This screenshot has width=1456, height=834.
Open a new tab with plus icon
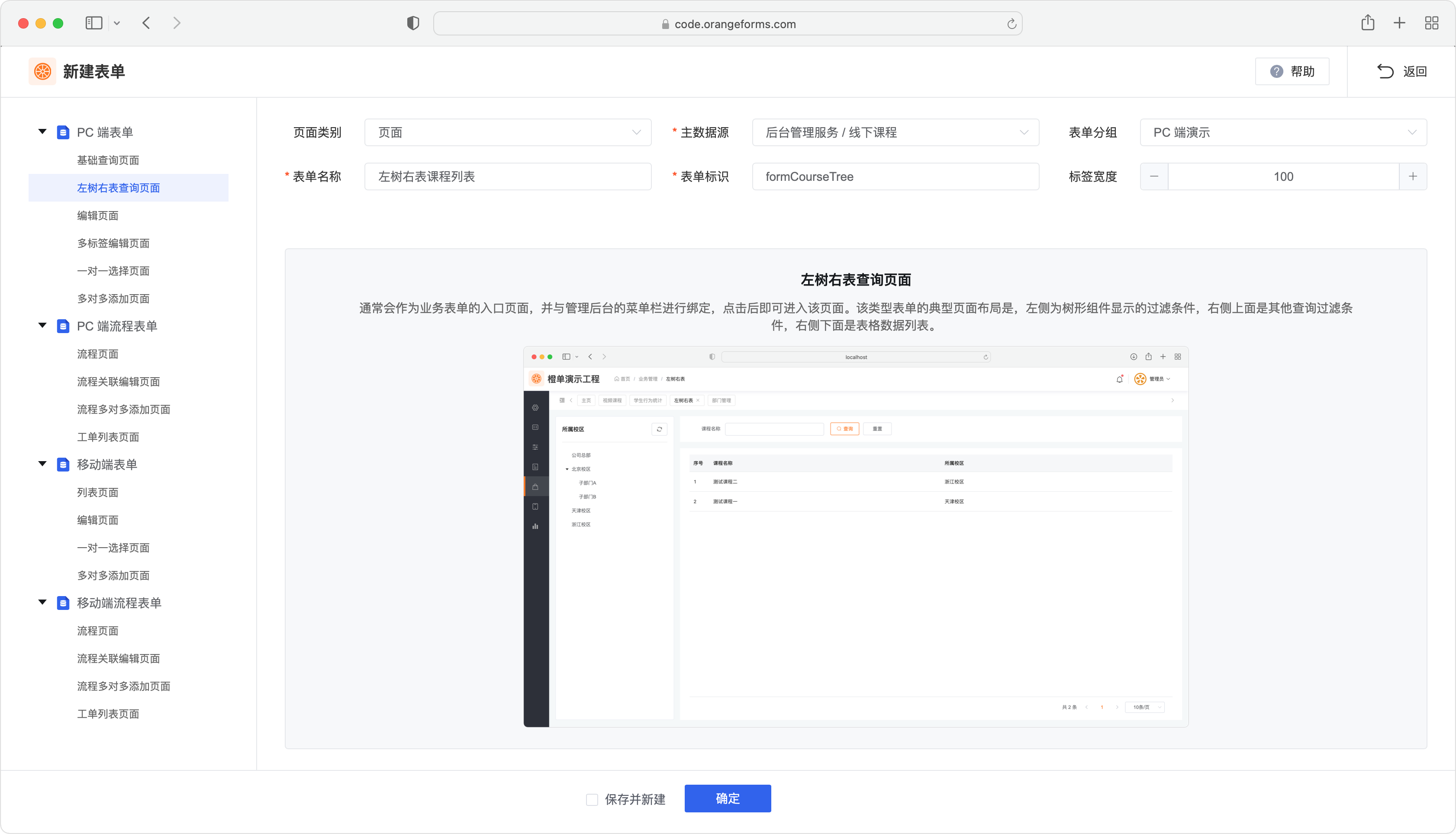click(1399, 23)
